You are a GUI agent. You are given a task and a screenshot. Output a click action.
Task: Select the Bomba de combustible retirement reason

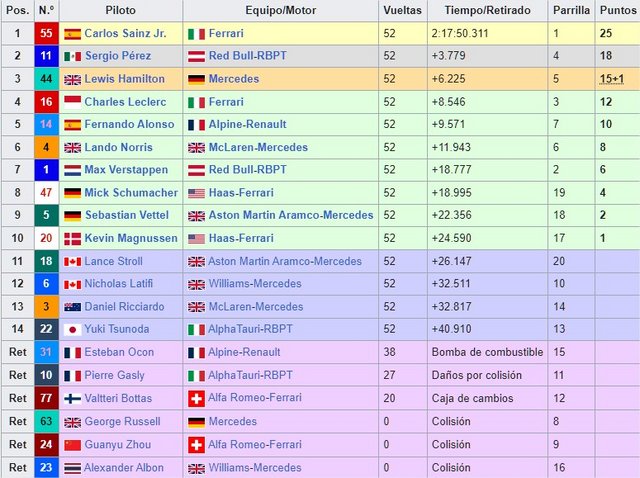[x=487, y=352]
